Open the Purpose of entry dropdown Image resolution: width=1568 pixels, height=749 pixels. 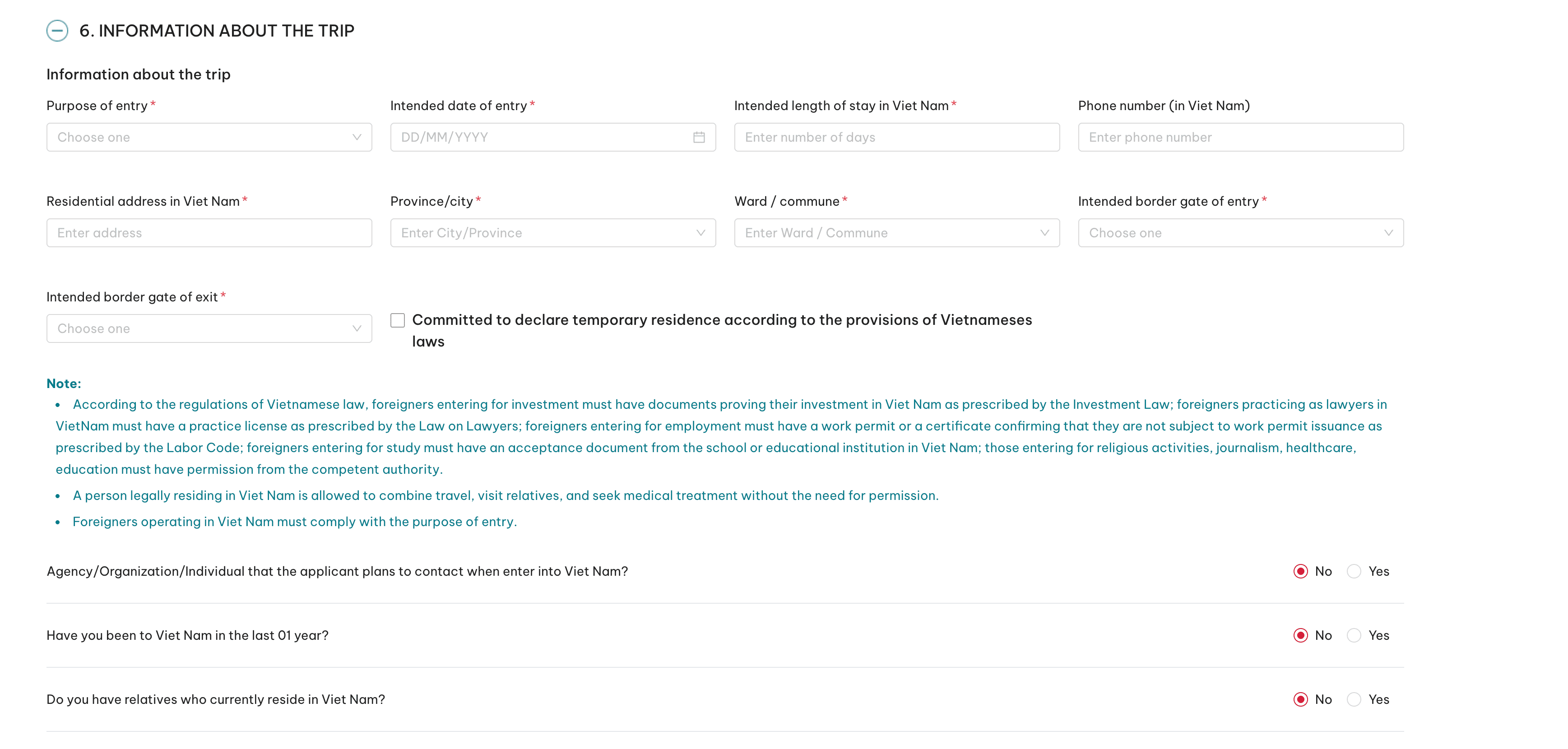click(x=209, y=138)
